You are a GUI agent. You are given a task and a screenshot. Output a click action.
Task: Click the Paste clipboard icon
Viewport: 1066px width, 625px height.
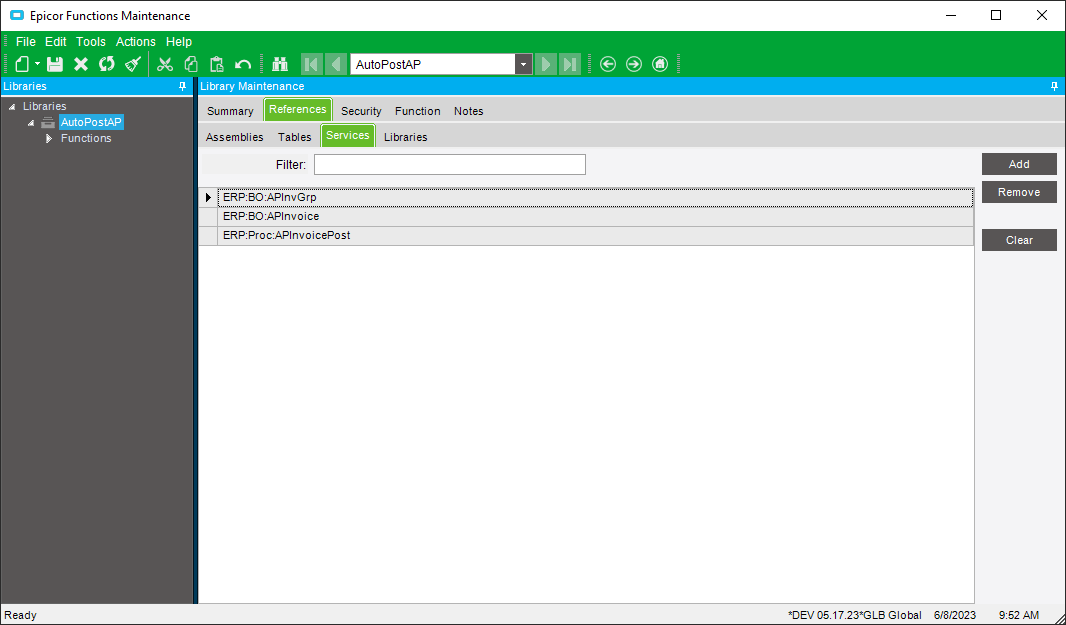[217, 64]
